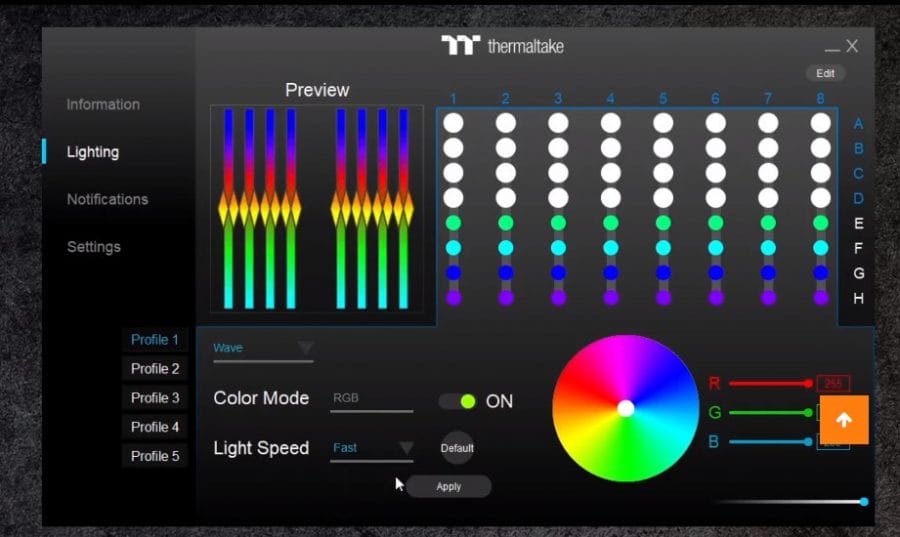900x537 pixels.
Task: Click the Edit button
Action: point(825,73)
